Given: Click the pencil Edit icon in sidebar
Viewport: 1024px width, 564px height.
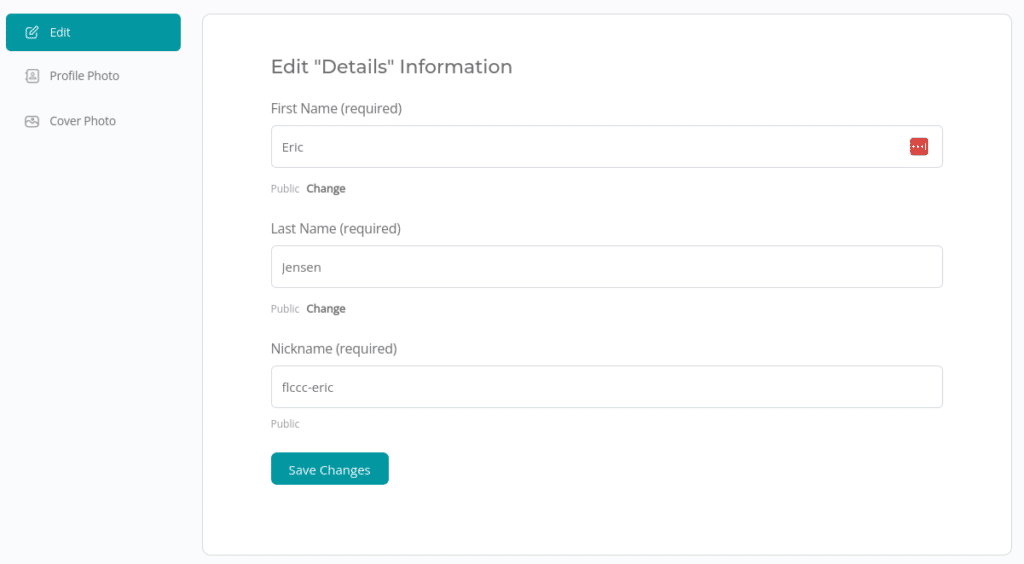Looking at the screenshot, I should 32,32.
